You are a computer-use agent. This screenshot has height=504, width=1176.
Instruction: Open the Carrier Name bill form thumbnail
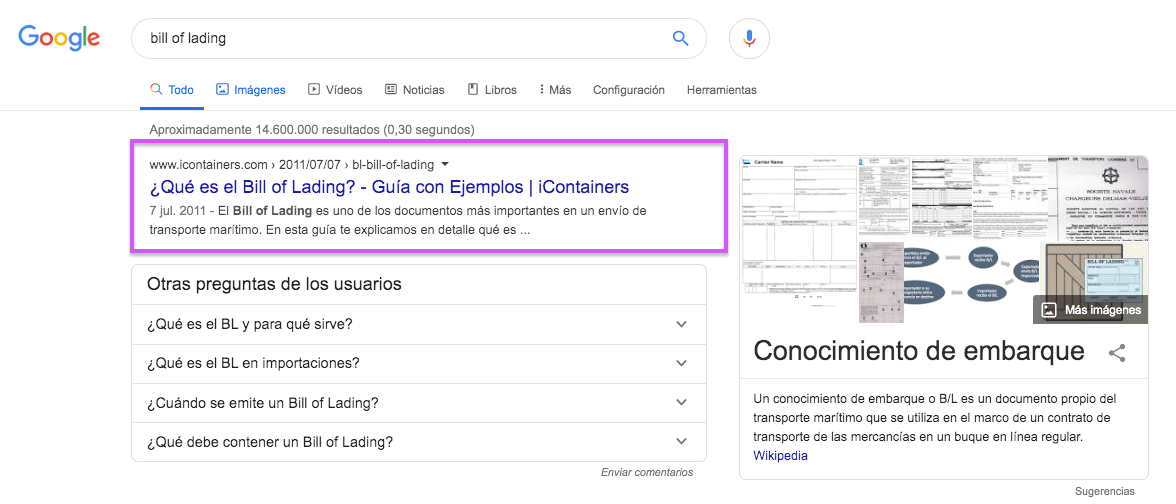point(798,232)
